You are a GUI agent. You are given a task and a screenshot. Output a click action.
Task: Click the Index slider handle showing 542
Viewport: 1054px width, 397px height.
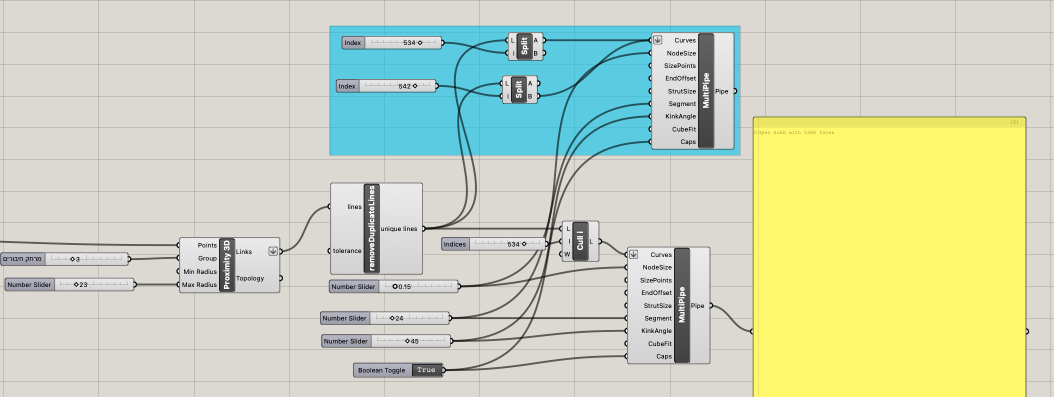pyautogui.click(x=415, y=86)
